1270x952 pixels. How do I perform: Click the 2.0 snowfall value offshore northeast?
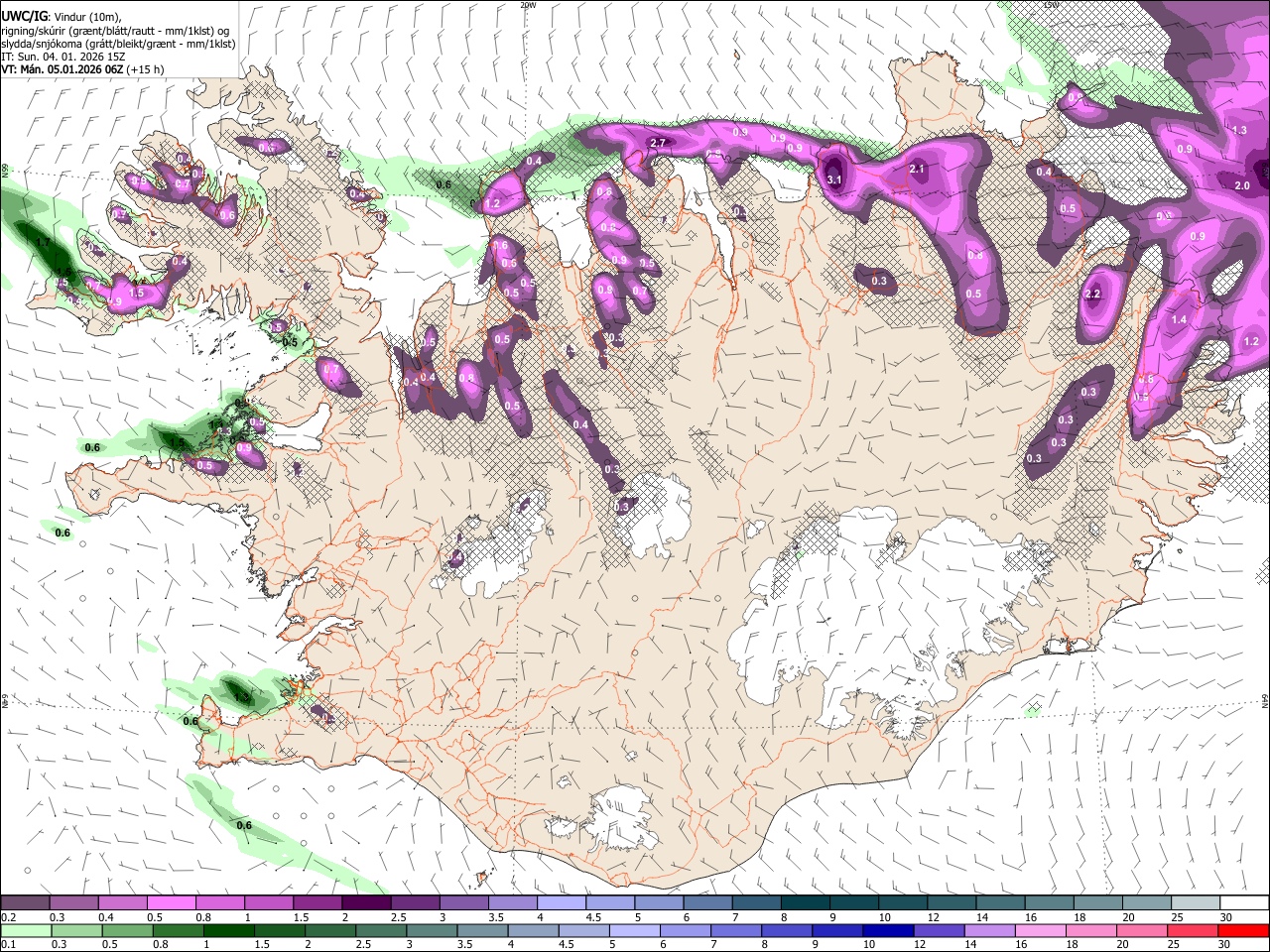click(1242, 185)
